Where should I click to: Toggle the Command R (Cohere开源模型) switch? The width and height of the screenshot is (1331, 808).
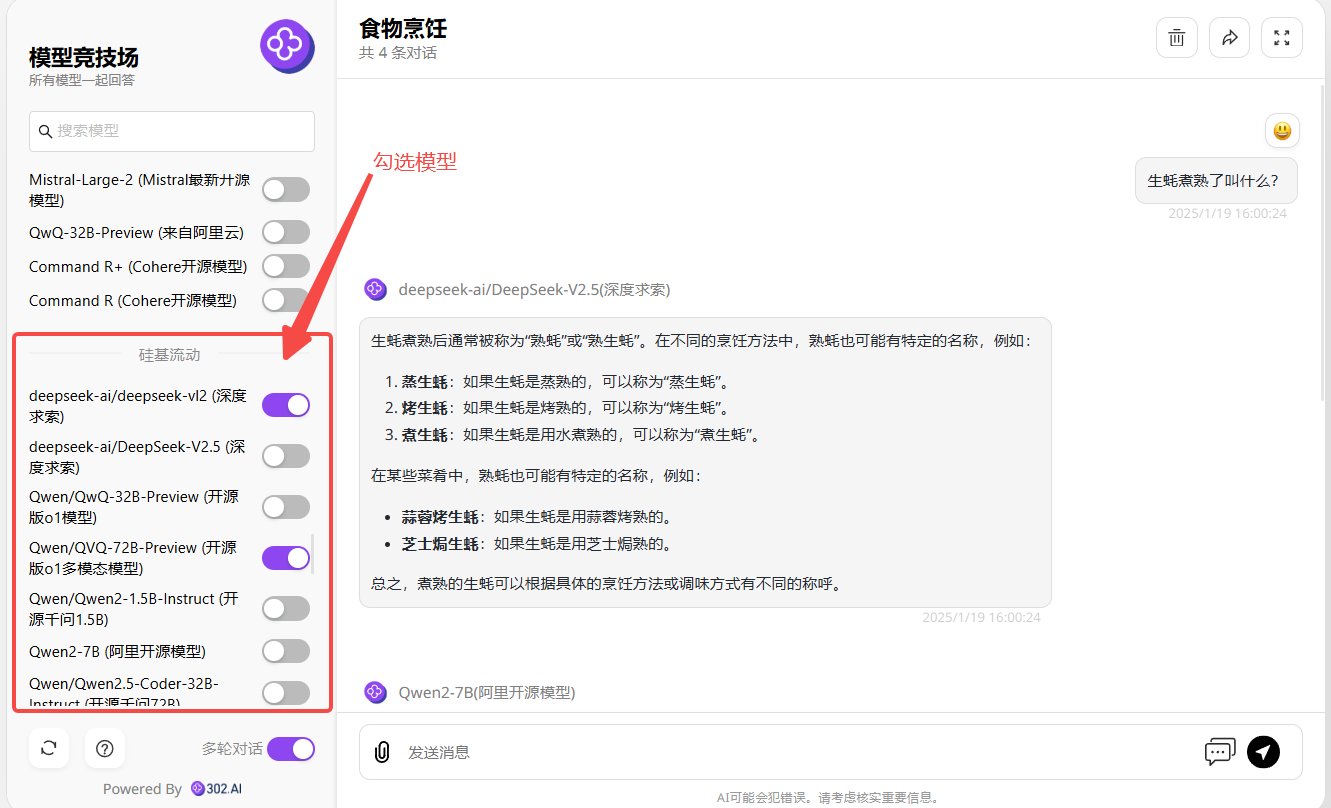[x=286, y=300]
